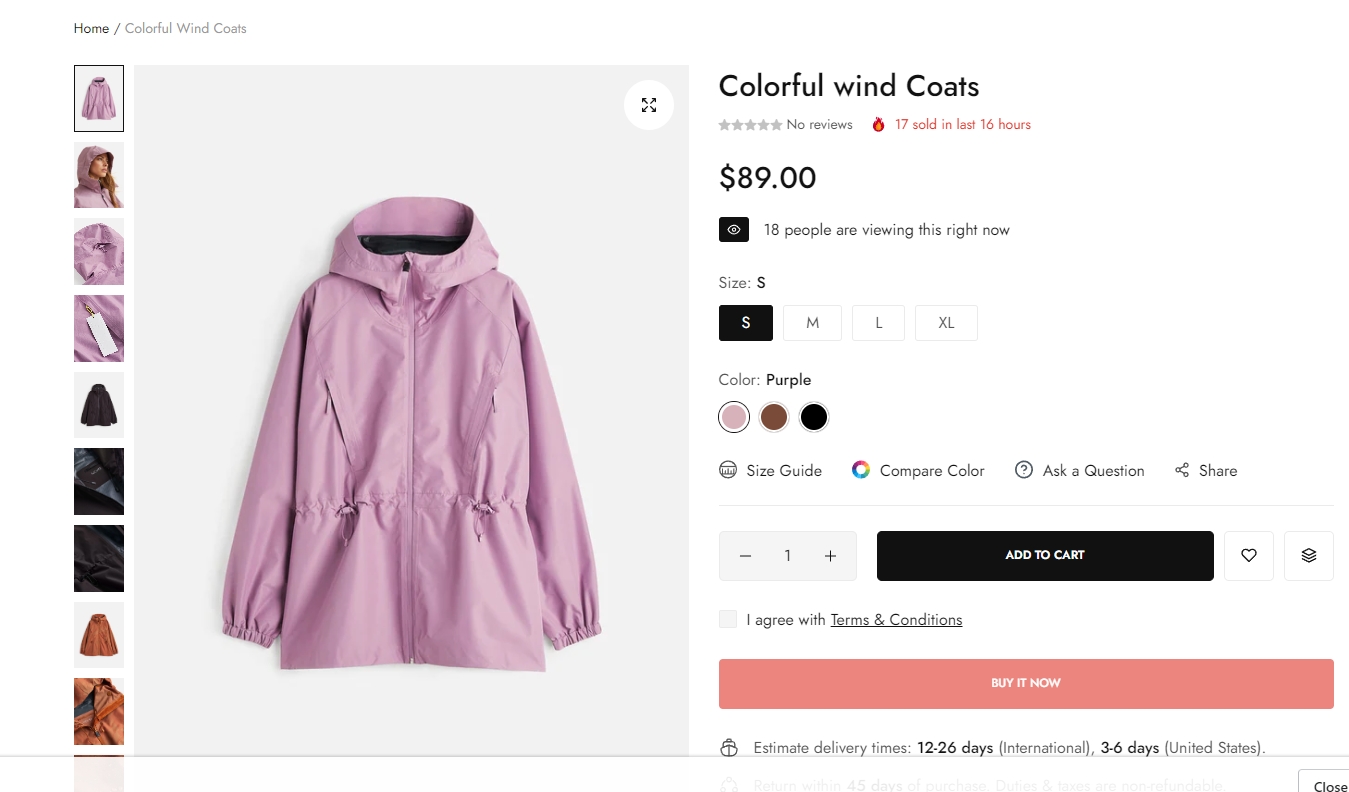The height and width of the screenshot is (792, 1349).
Task: Share this product
Action: pyautogui.click(x=1206, y=470)
